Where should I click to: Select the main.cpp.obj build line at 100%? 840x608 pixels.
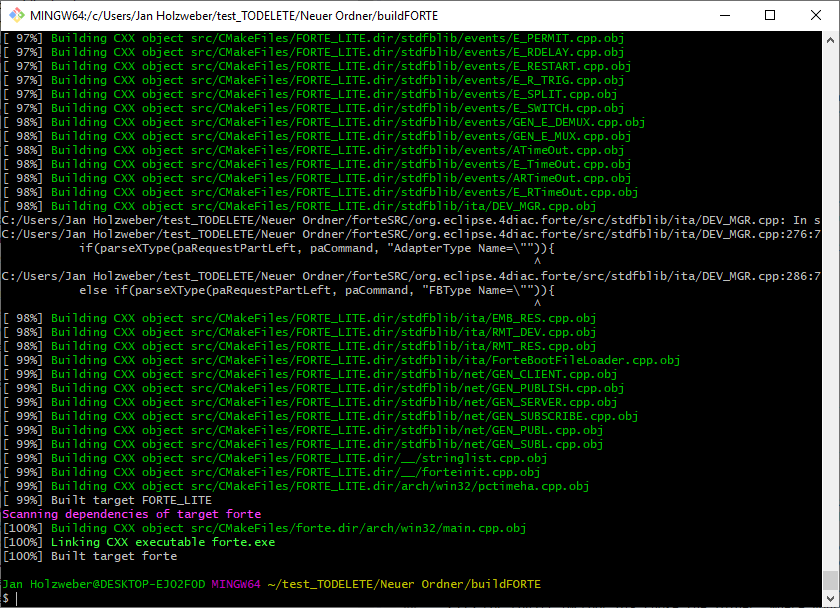[270, 527]
